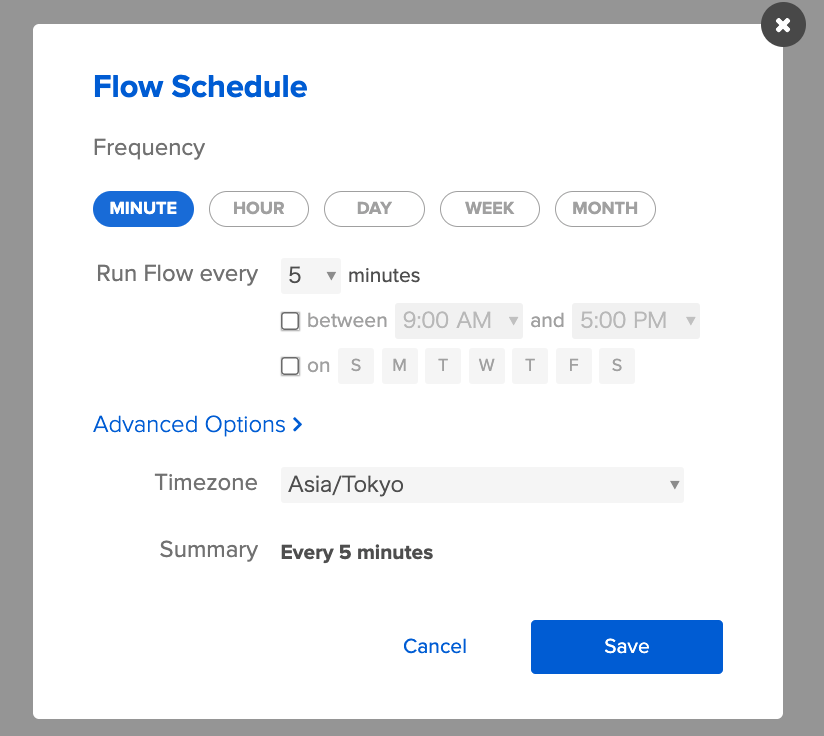The height and width of the screenshot is (736, 824).
Task: Set frequency to WEEK
Action: click(x=490, y=208)
